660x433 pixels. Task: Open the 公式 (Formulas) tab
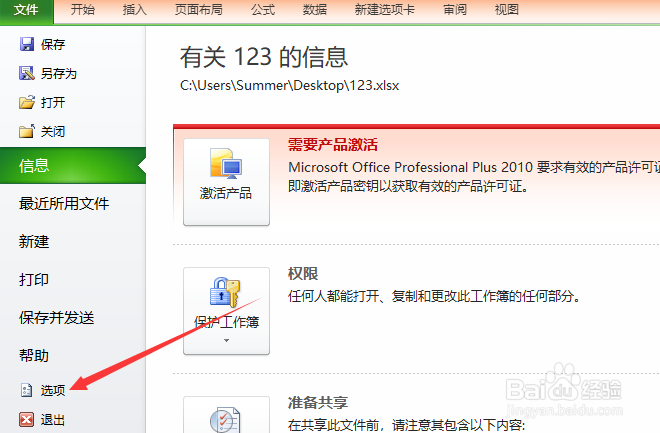click(263, 10)
